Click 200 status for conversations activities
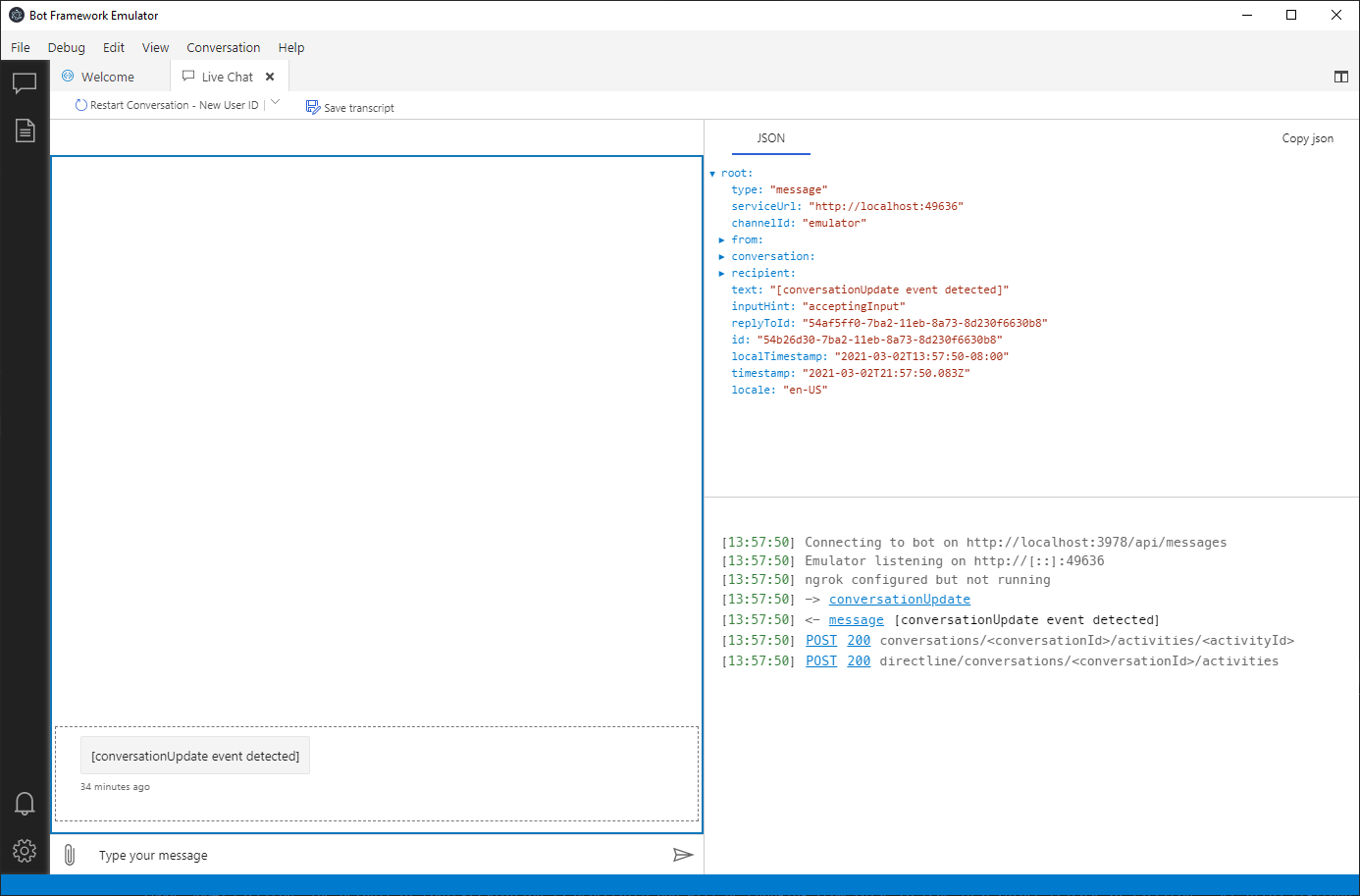1360x896 pixels. [859, 641]
